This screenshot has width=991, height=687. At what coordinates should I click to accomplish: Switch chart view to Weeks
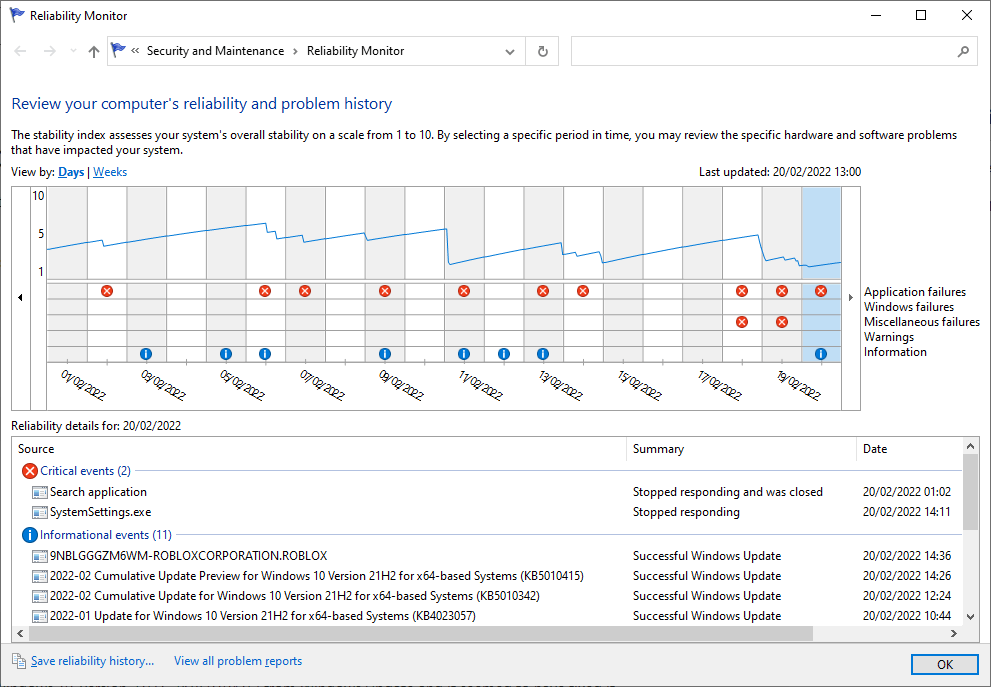click(110, 172)
